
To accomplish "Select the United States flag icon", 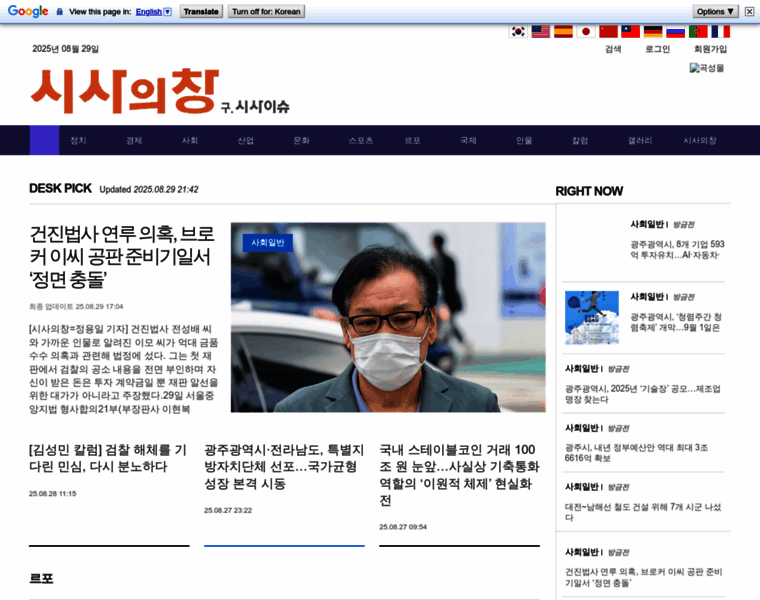I will (x=541, y=31).
